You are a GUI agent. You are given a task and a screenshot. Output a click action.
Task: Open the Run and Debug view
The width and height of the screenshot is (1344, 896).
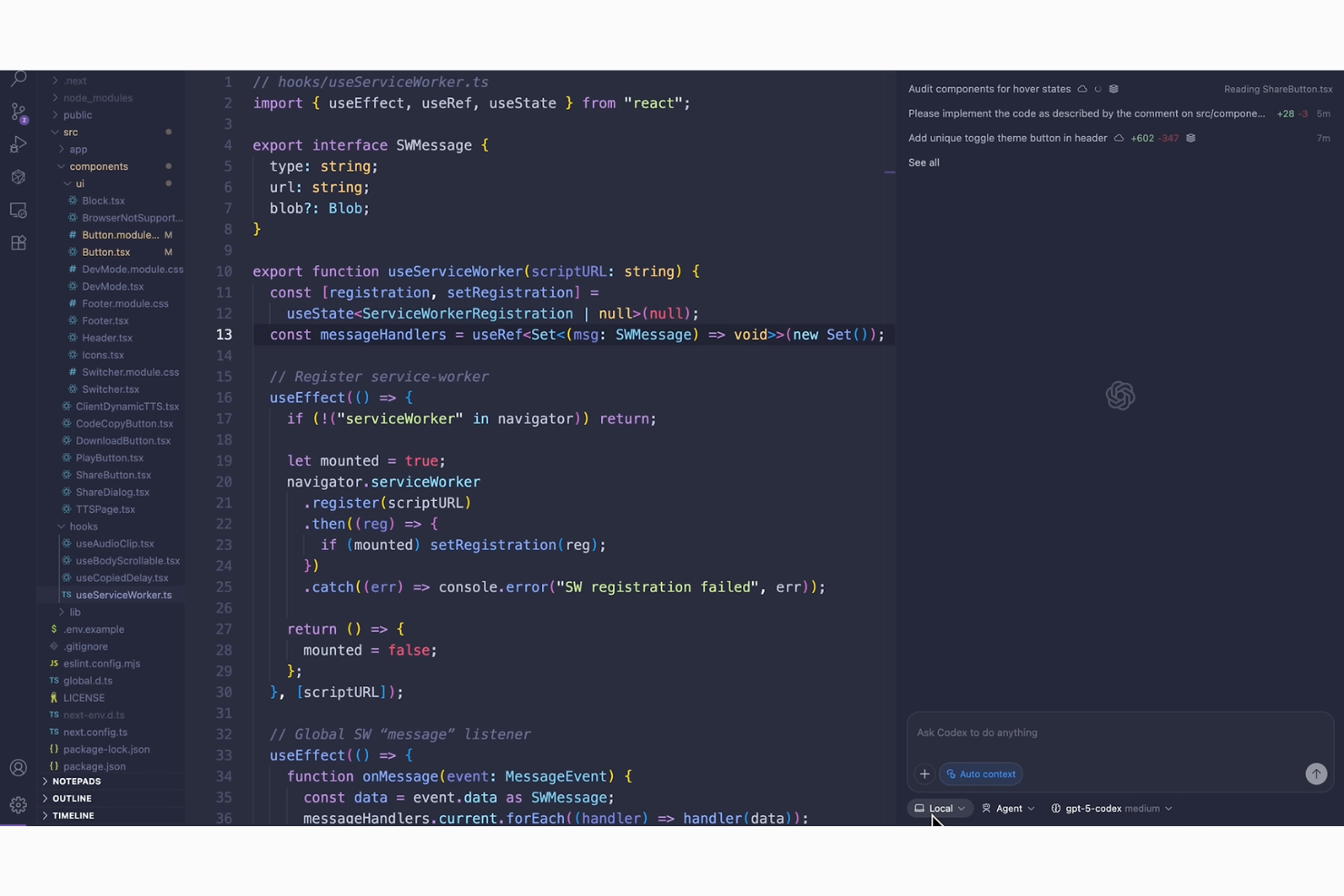tap(18, 144)
